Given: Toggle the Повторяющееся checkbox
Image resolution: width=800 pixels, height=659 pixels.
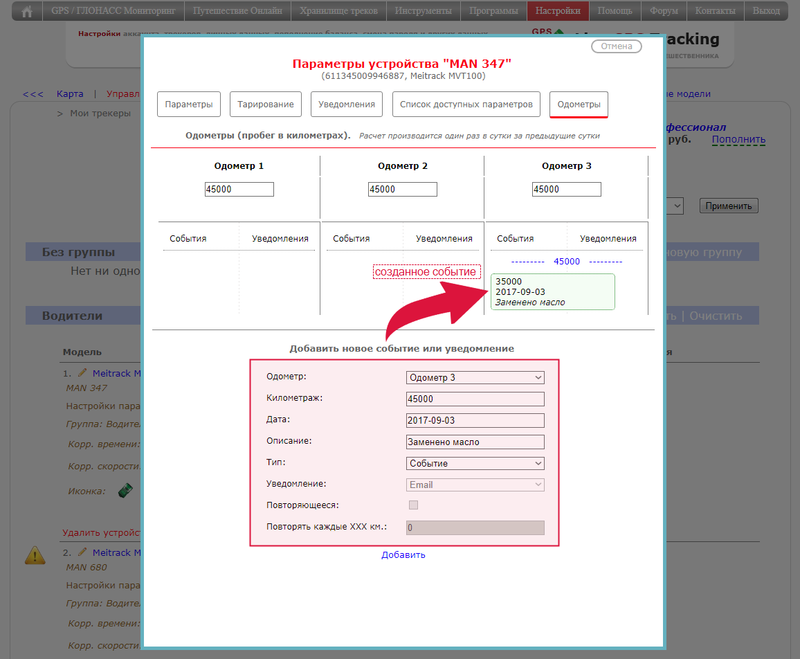Looking at the screenshot, I should pos(414,506).
